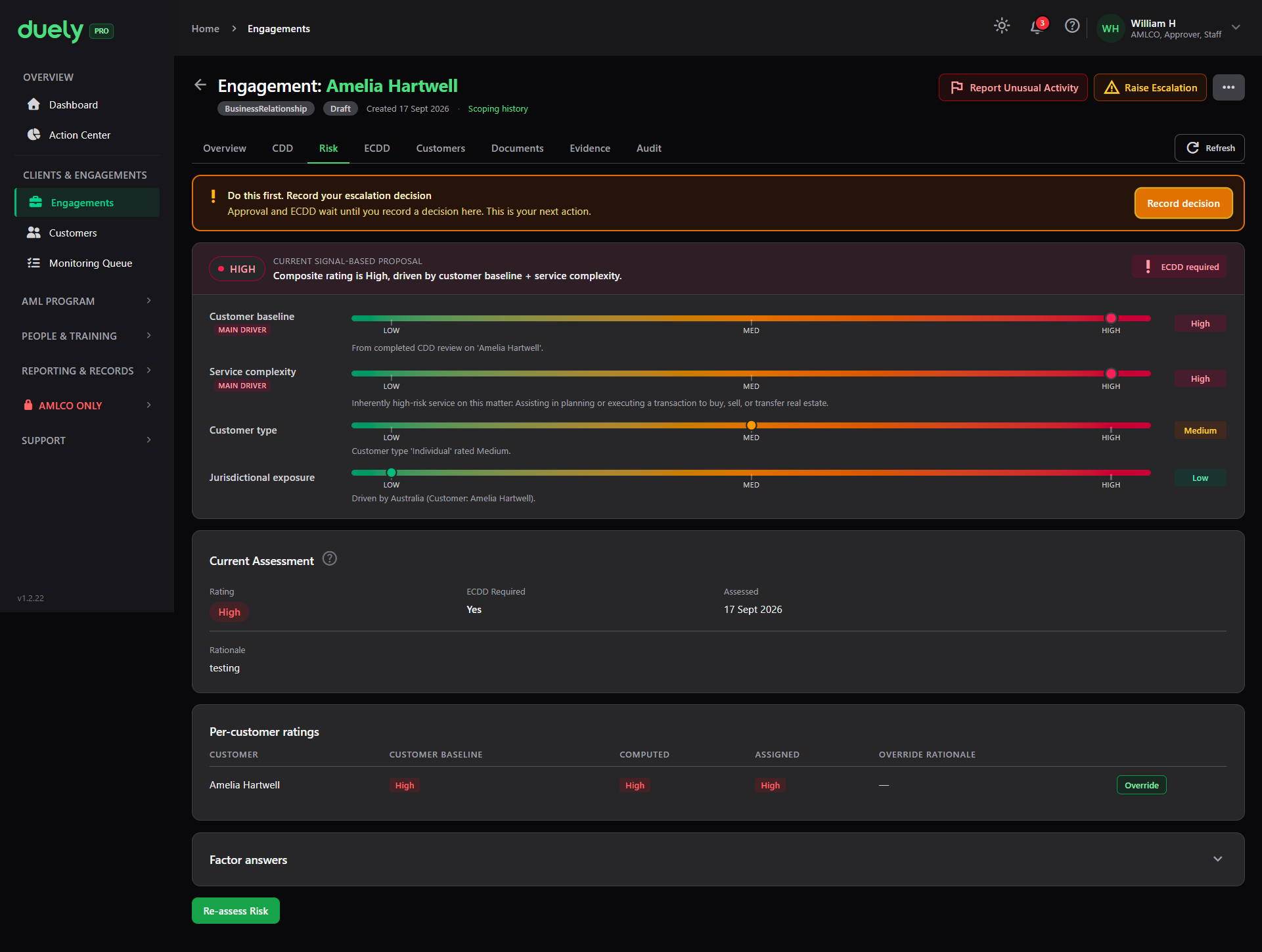Image resolution: width=1262 pixels, height=952 pixels.
Task: Click the WH user avatar
Action: 1110,28
